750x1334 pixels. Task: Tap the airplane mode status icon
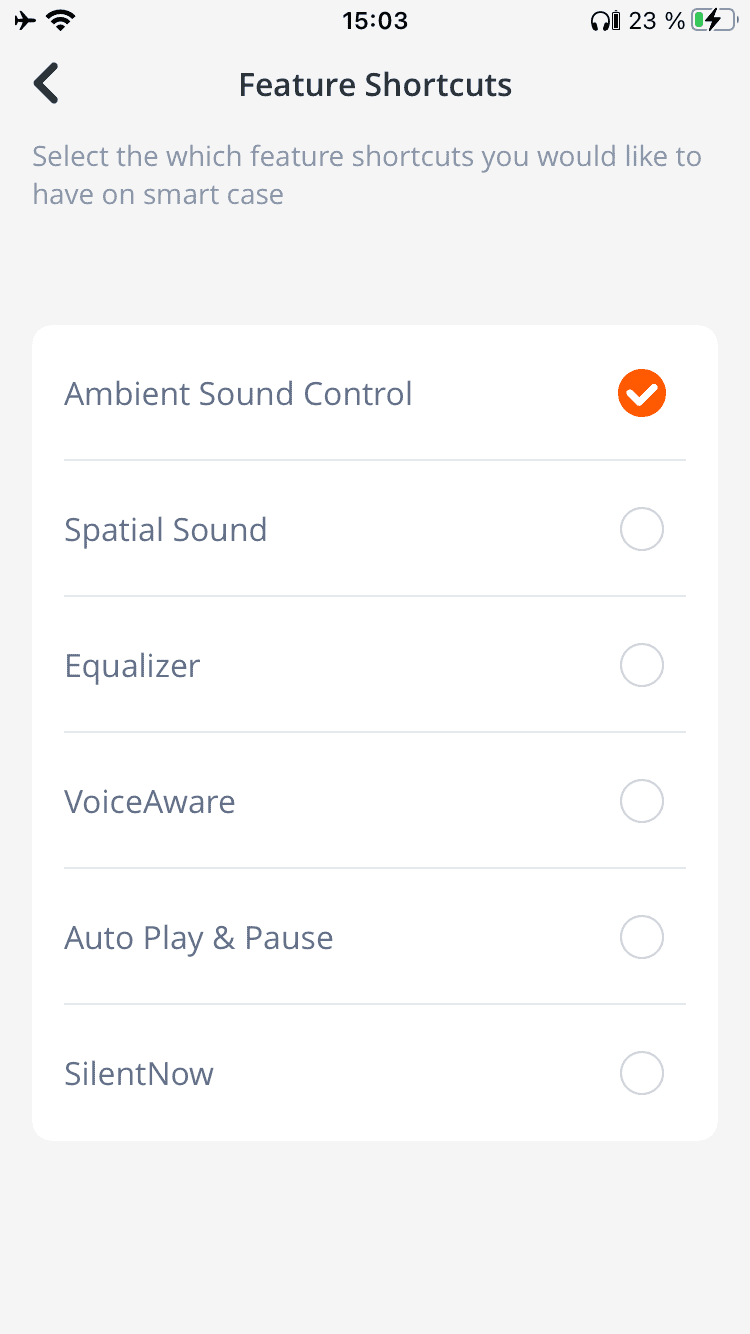pos(26,21)
